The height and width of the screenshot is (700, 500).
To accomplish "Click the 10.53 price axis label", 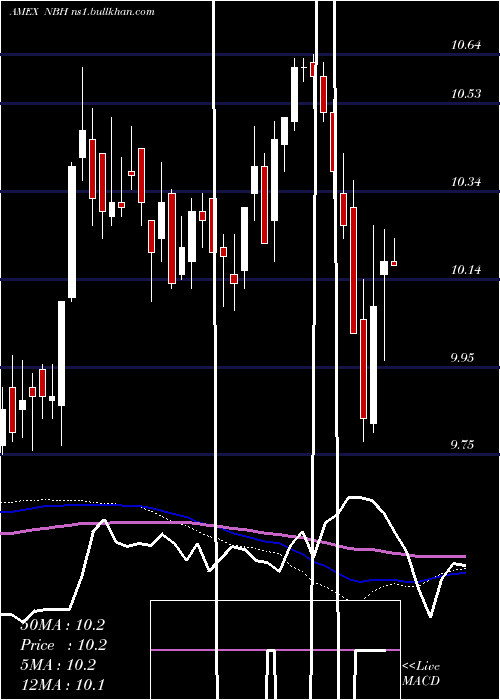I will [x=466, y=93].
